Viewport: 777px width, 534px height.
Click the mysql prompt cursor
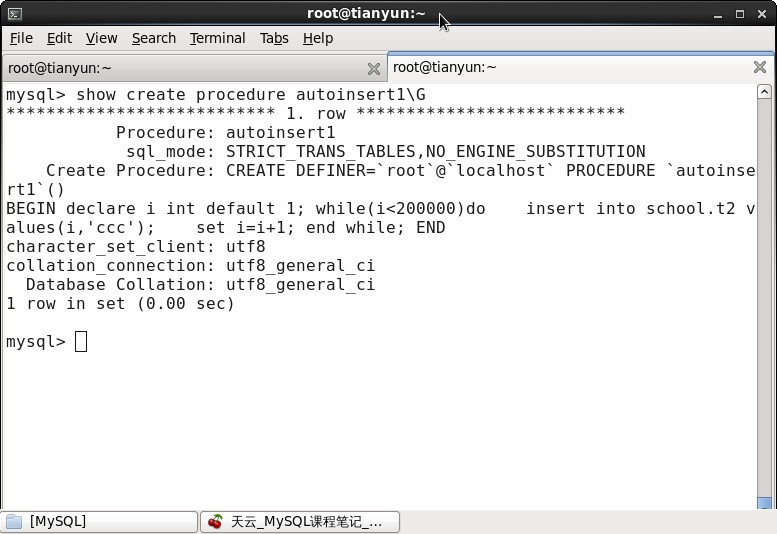click(81, 342)
